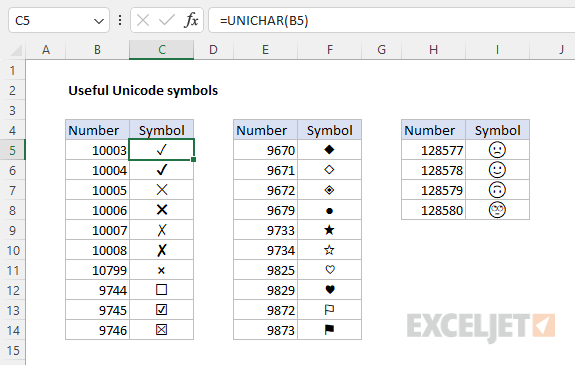The image size is (575, 365).
Task: Select column I header
Action: click(x=497, y=50)
